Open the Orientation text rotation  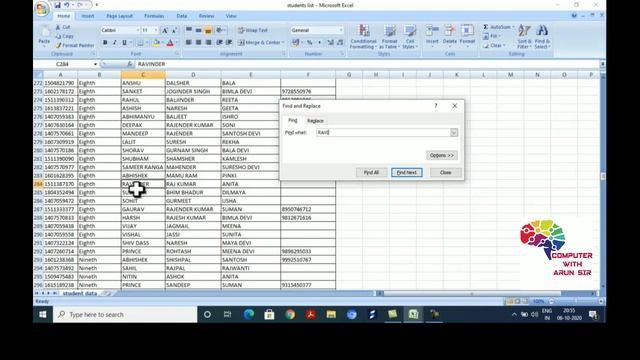pyautogui.click(x=221, y=30)
